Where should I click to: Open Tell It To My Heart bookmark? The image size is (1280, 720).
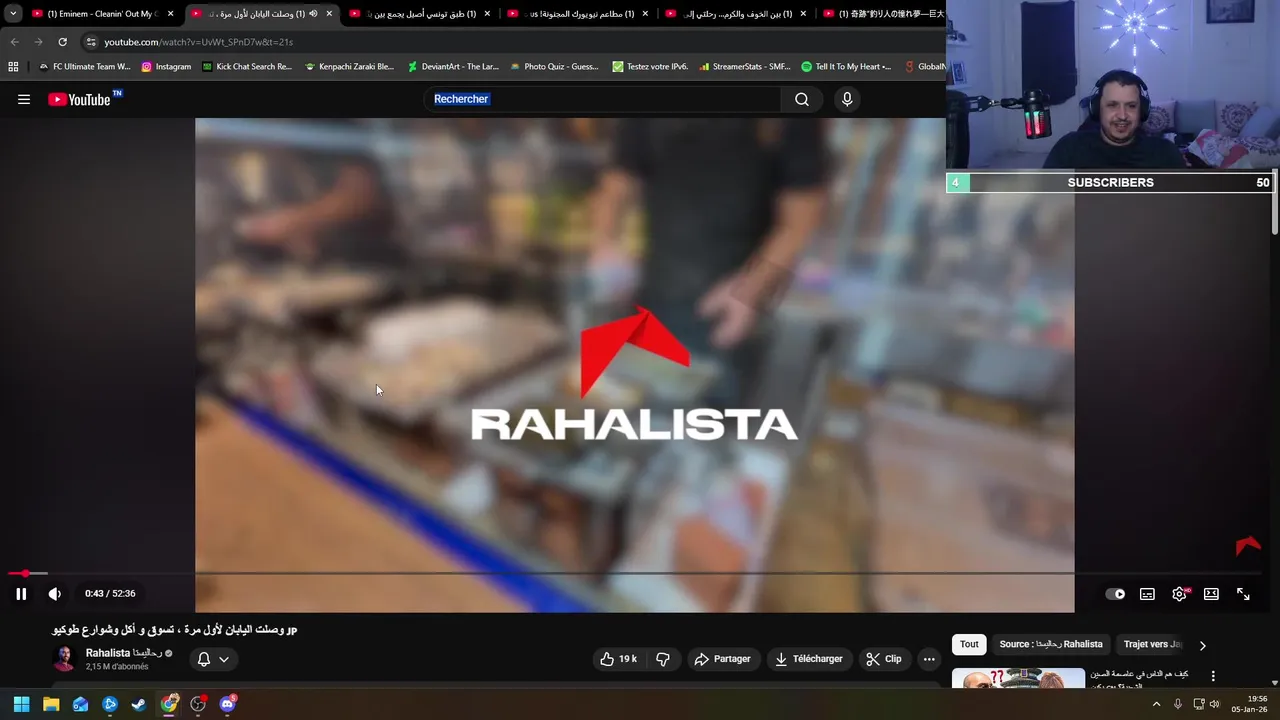pos(846,67)
